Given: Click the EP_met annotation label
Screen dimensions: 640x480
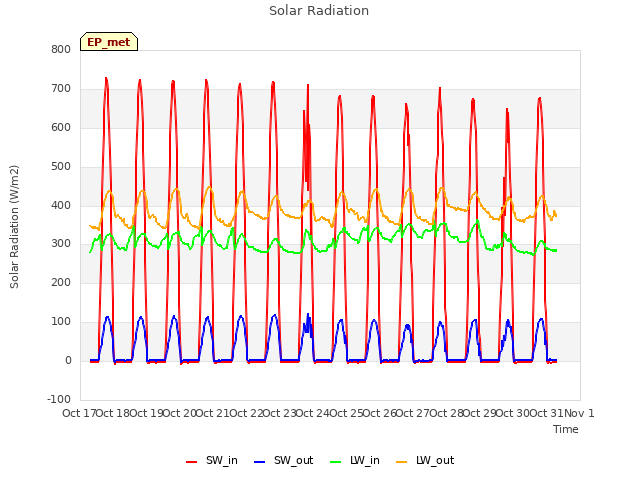Looking at the screenshot, I should [109, 42].
